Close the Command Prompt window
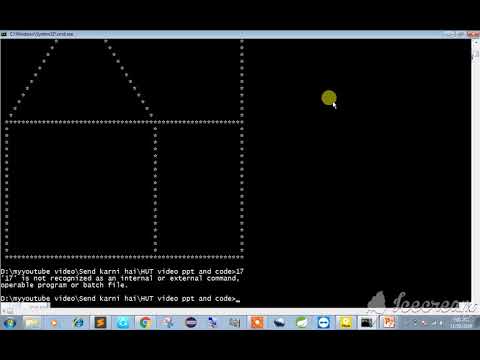The width and height of the screenshot is (480, 360). (473, 34)
